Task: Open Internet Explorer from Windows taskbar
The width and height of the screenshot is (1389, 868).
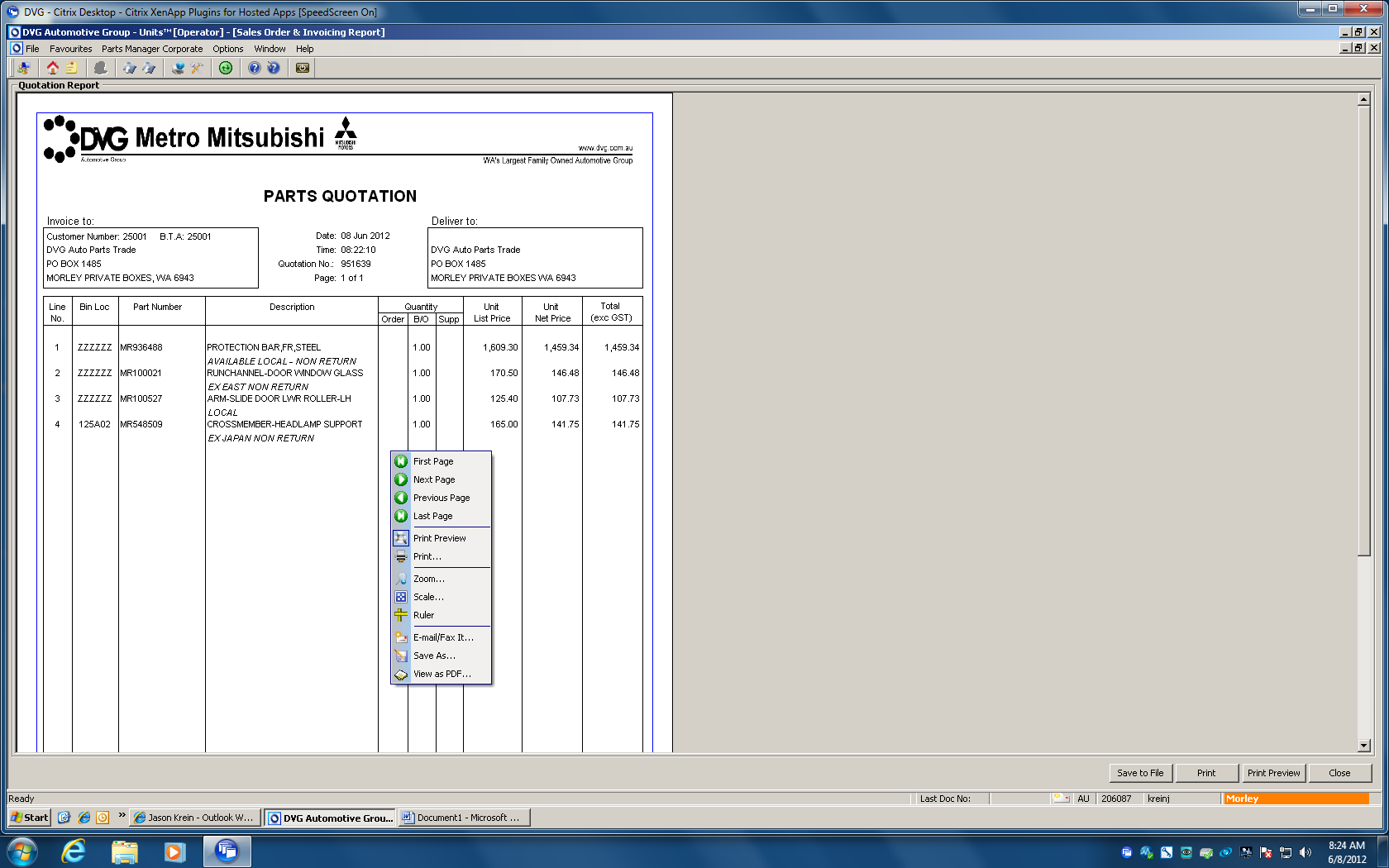Action: coord(74,851)
